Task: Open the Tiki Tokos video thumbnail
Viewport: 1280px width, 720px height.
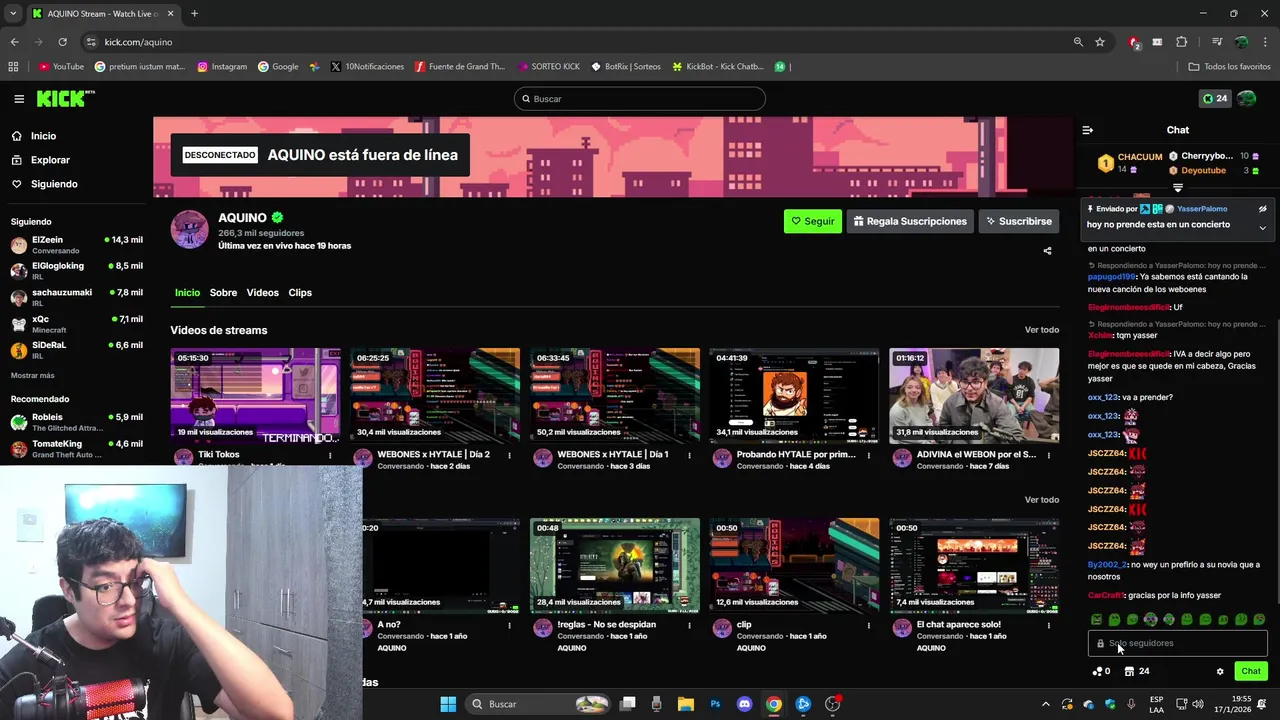Action: tap(255, 395)
